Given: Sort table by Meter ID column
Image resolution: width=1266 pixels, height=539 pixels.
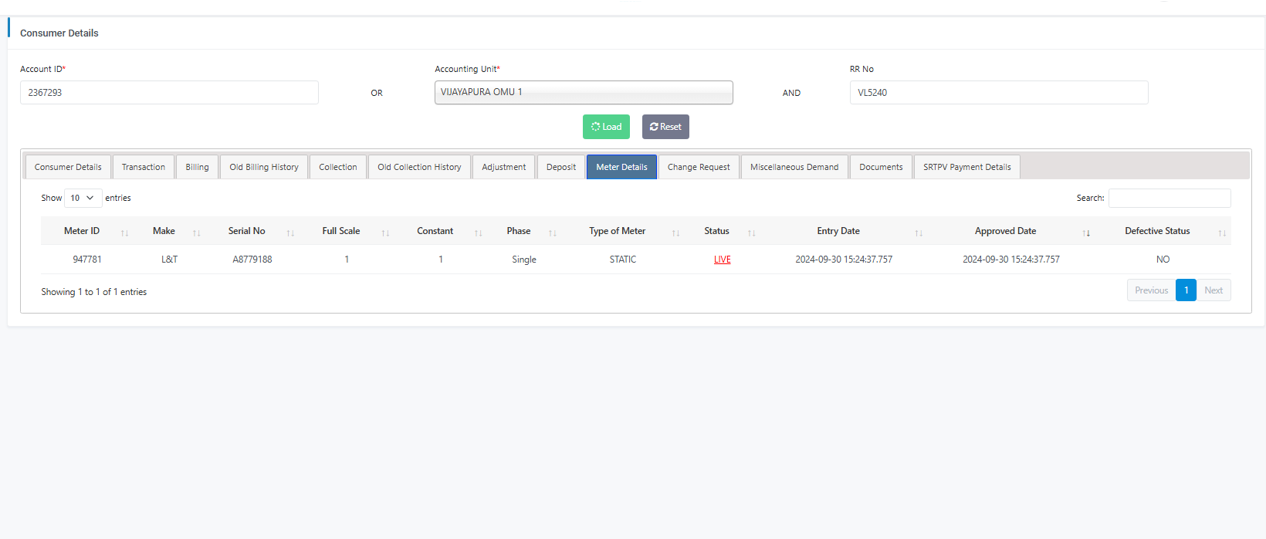Looking at the screenshot, I should tap(82, 231).
